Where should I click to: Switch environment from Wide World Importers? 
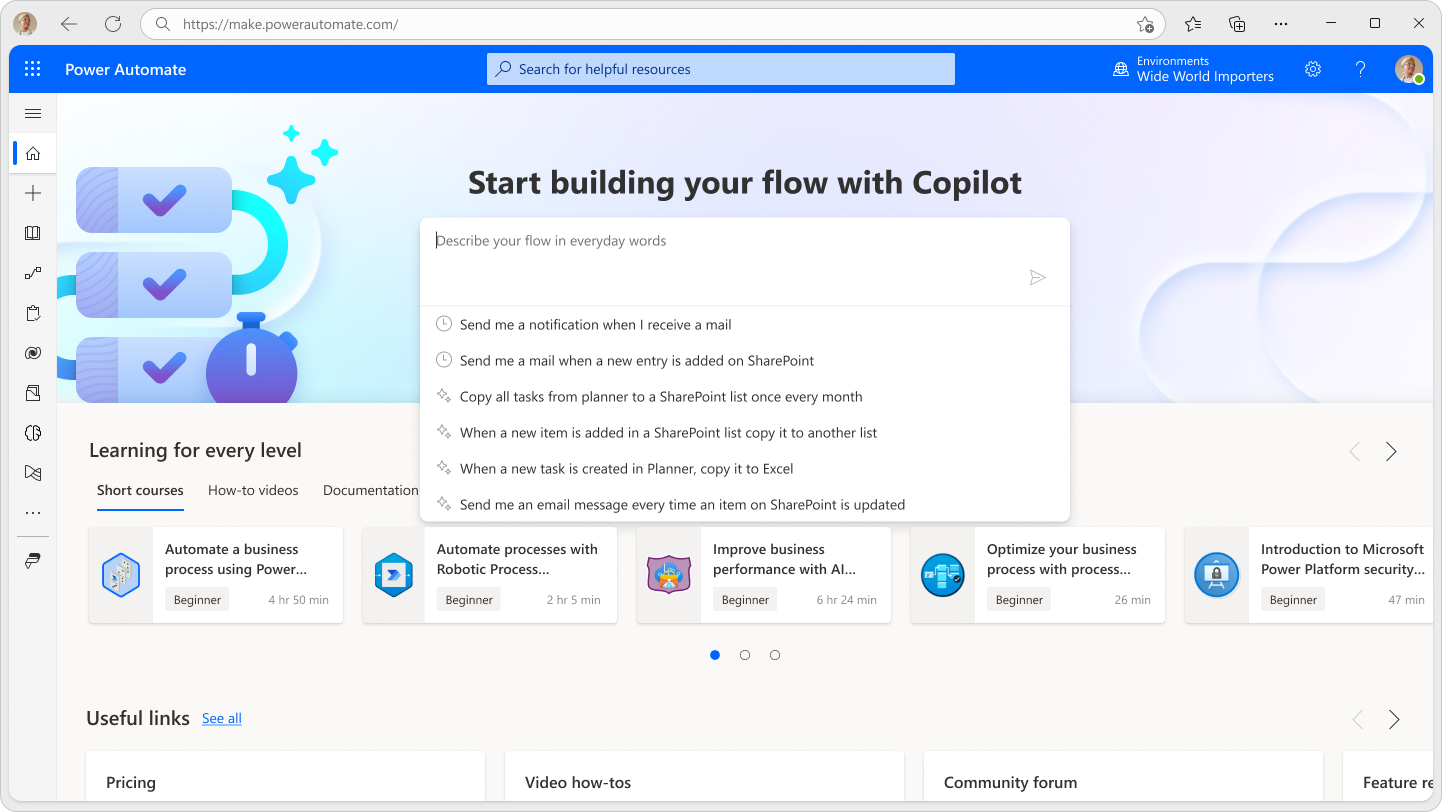[x=1205, y=76]
